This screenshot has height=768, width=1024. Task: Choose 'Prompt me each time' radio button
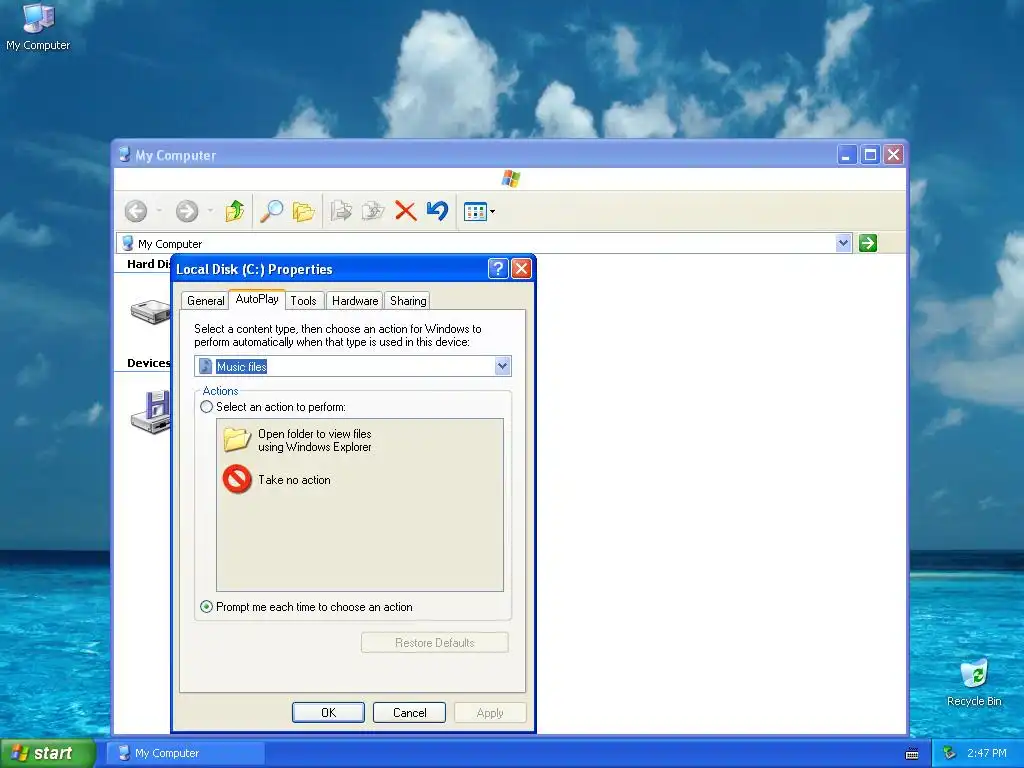pyautogui.click(x=206, y=607)
